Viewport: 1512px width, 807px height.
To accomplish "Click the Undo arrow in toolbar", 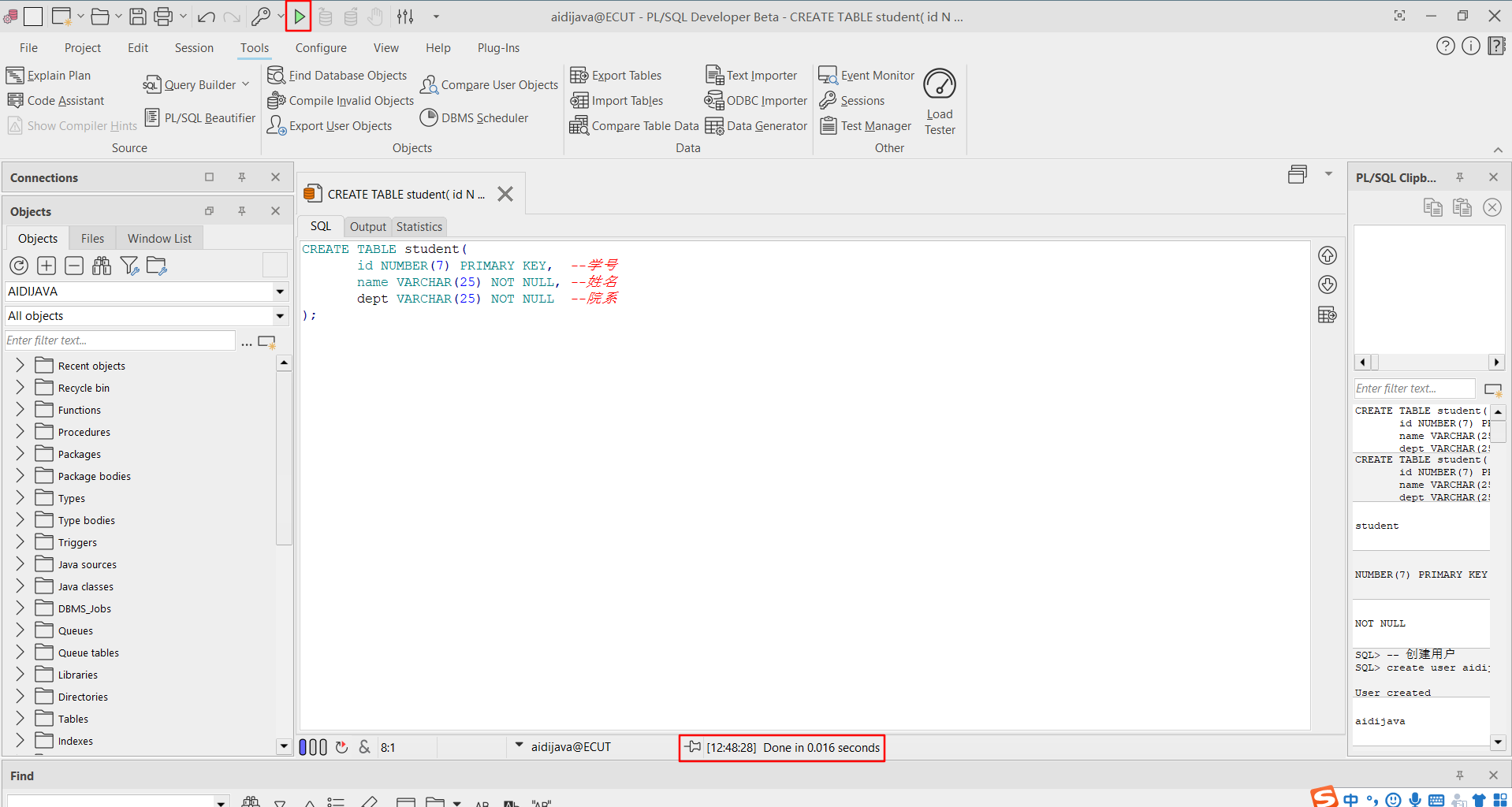I will point(207,17).
